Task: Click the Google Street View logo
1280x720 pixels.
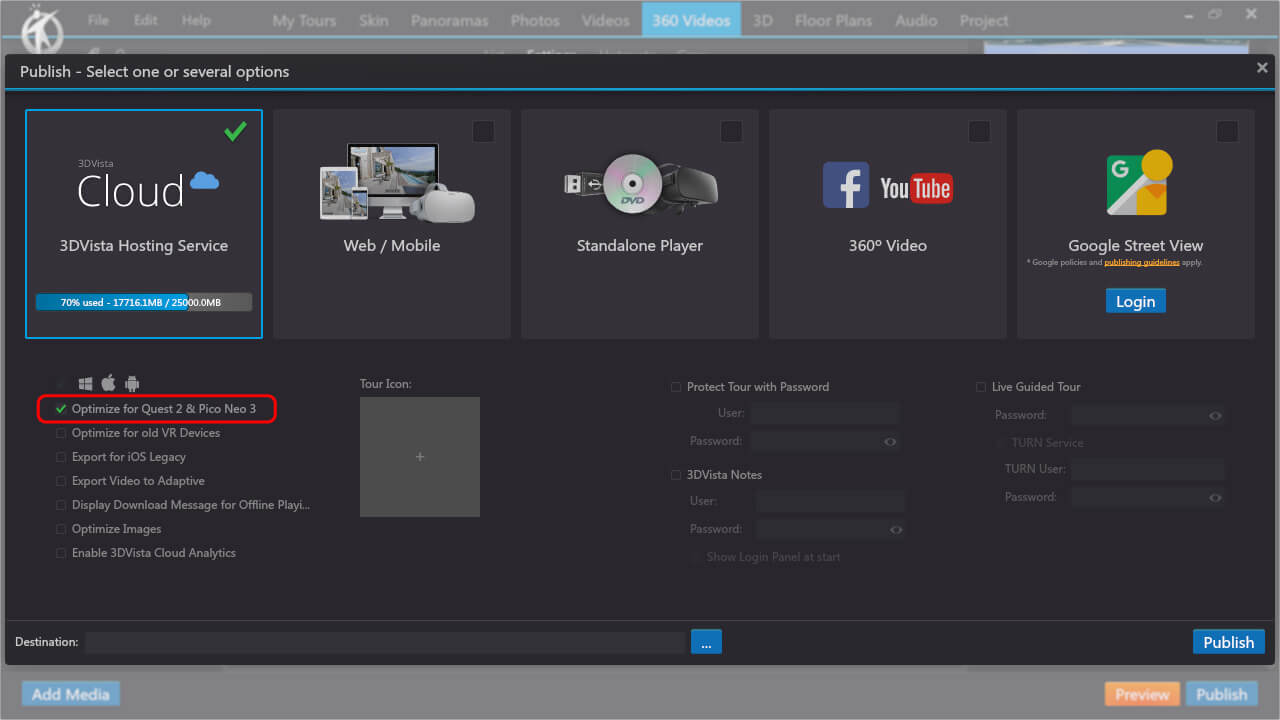Action: [x=1139, y=183]
